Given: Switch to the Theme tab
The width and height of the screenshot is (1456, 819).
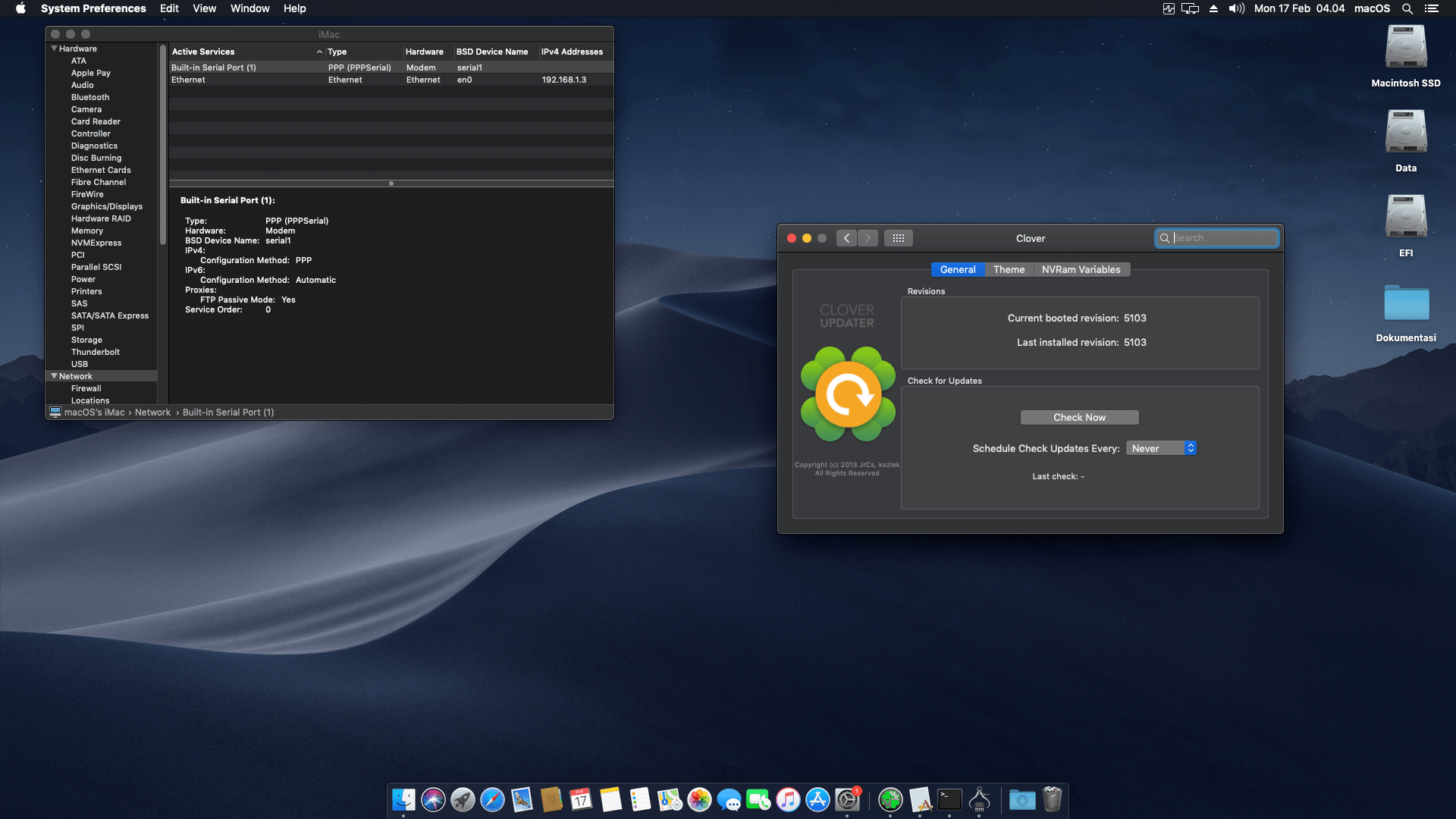Looking at the screenshot, I should [1009, 269].
